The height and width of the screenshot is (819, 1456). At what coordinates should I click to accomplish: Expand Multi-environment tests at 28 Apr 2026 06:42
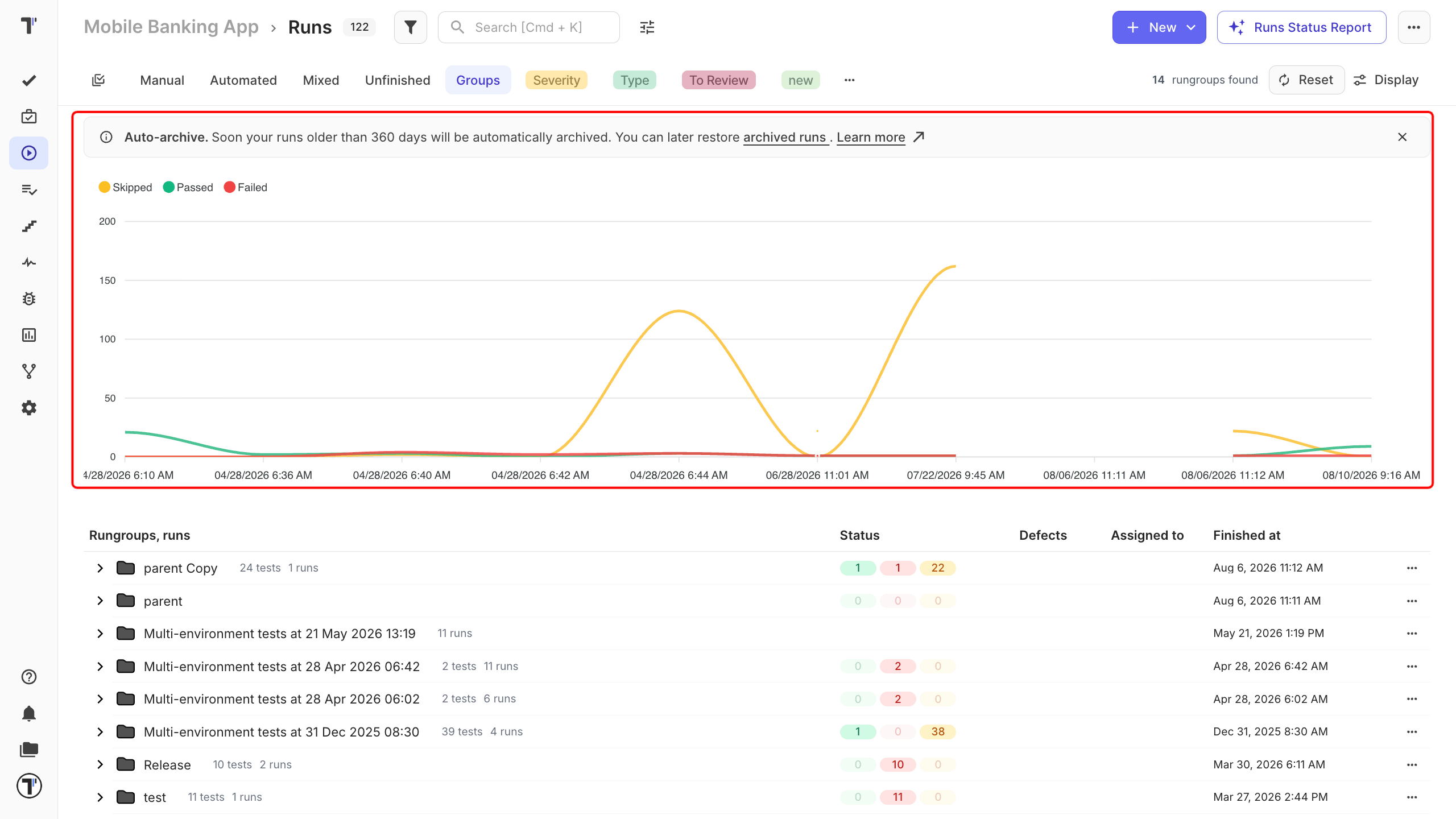100,667
